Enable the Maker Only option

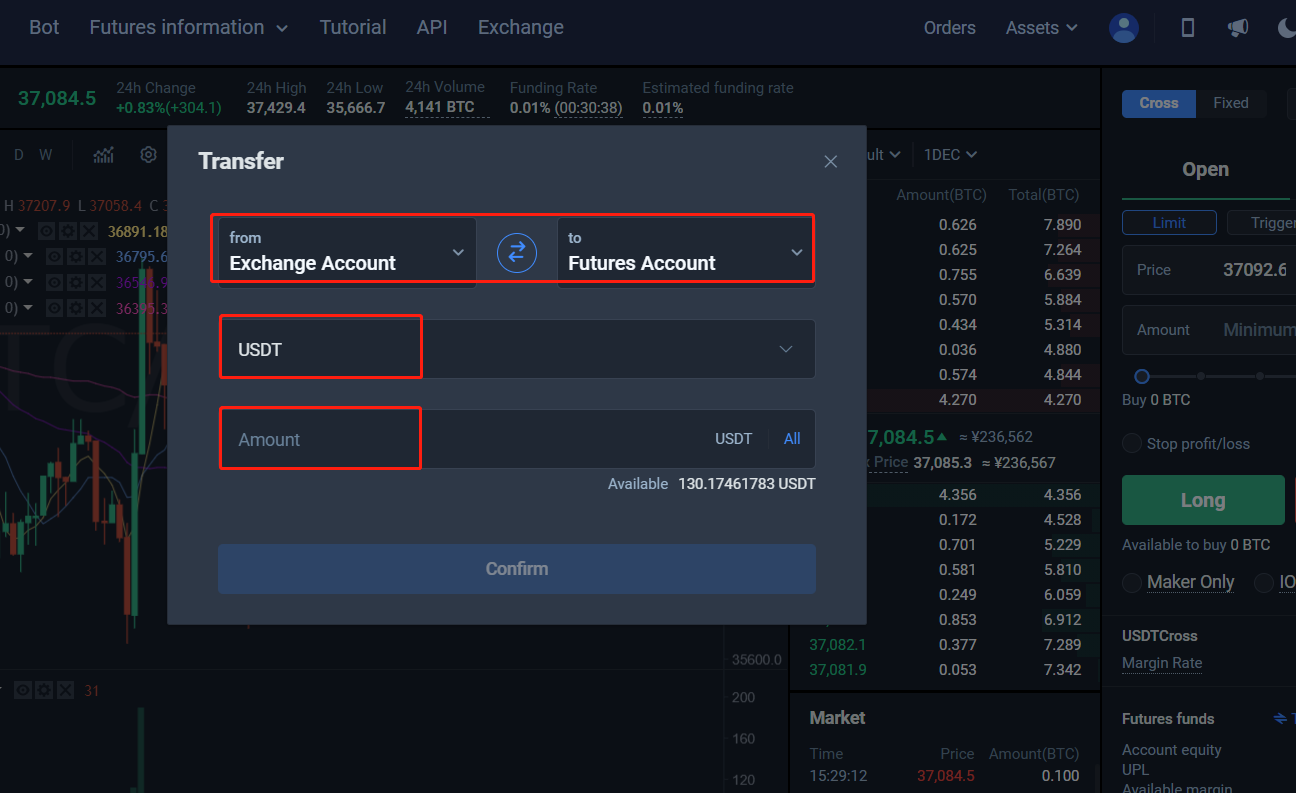pyautogui.click(x=1132, y=582)
